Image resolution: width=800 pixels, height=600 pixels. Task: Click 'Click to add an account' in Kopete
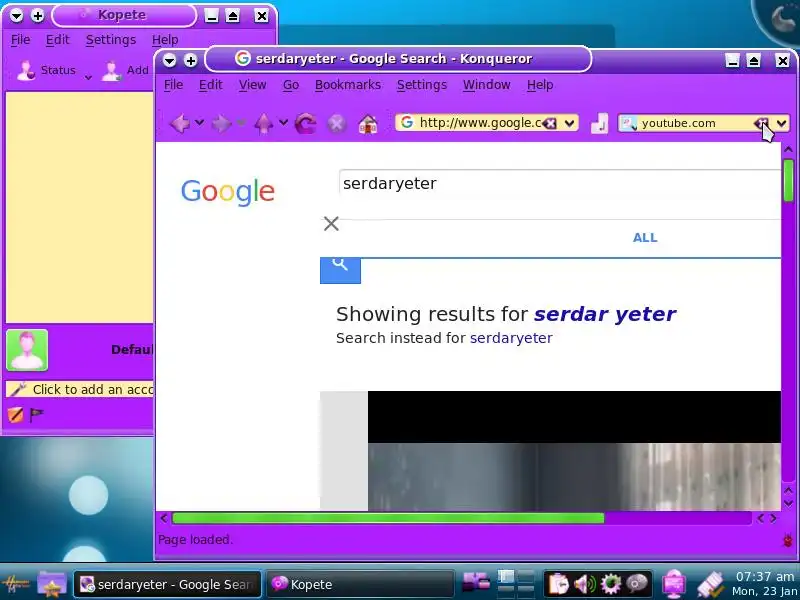point(80,389)
